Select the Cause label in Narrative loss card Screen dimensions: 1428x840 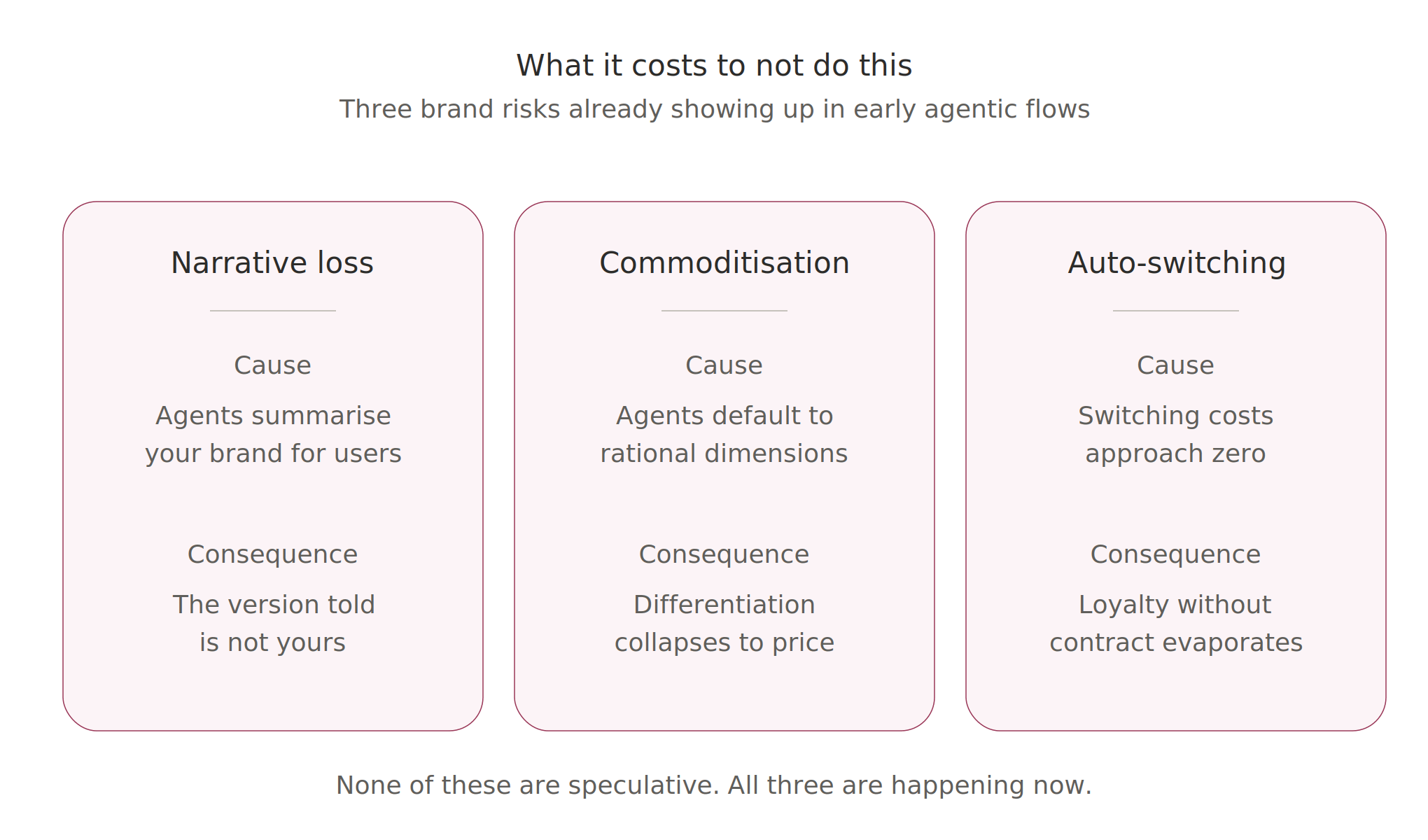[272, 365]
